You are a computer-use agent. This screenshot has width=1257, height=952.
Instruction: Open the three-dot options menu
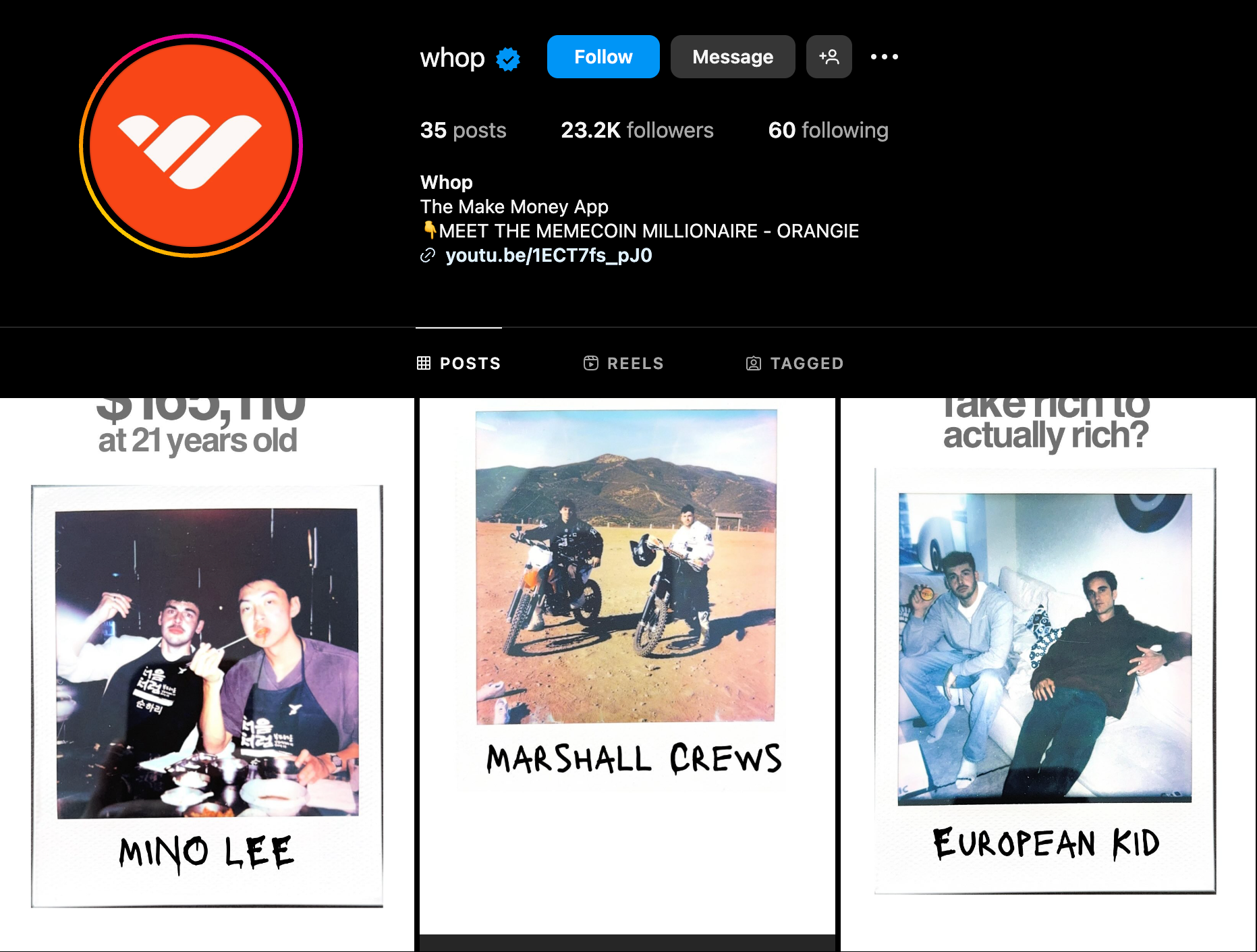[884, 57]
